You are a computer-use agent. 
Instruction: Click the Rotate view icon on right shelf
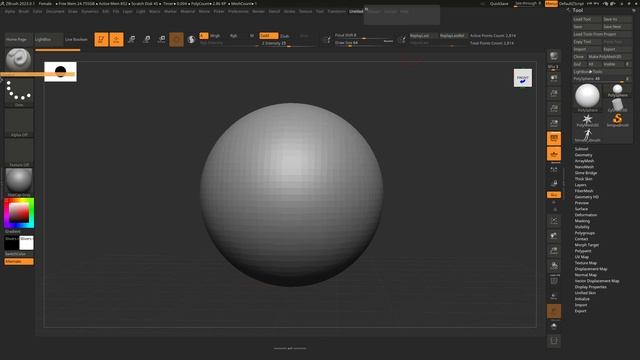(x=554, y=266)
